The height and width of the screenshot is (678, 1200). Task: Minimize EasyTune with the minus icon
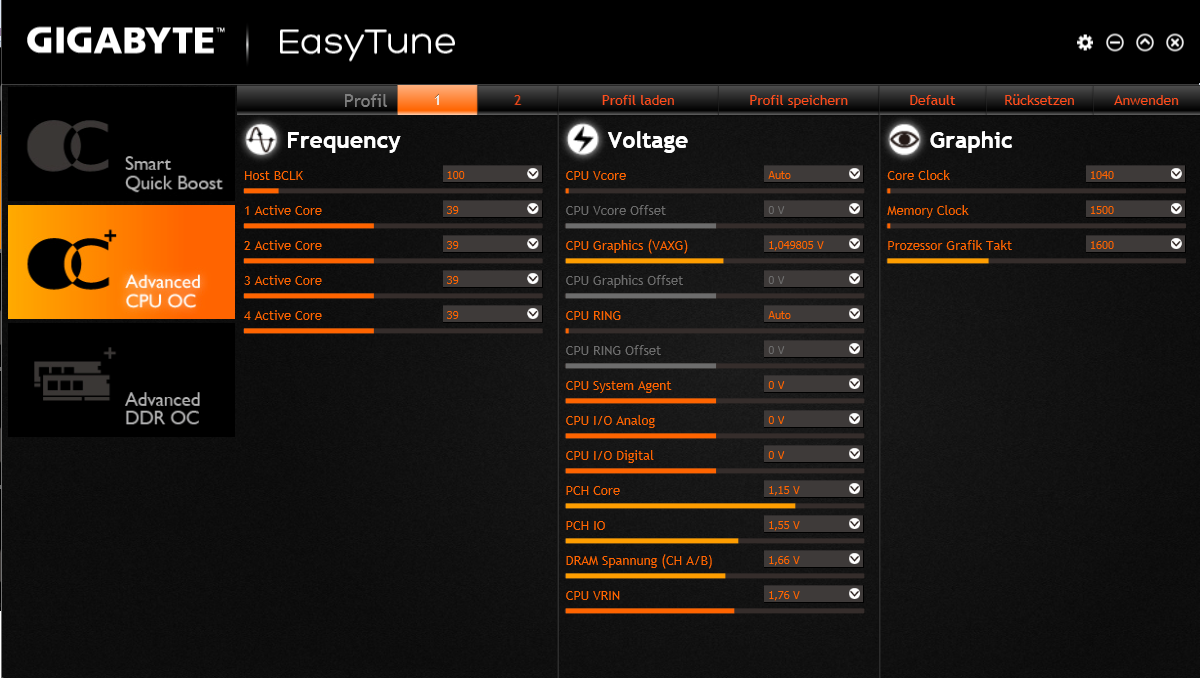click(x=1115, y=43)
